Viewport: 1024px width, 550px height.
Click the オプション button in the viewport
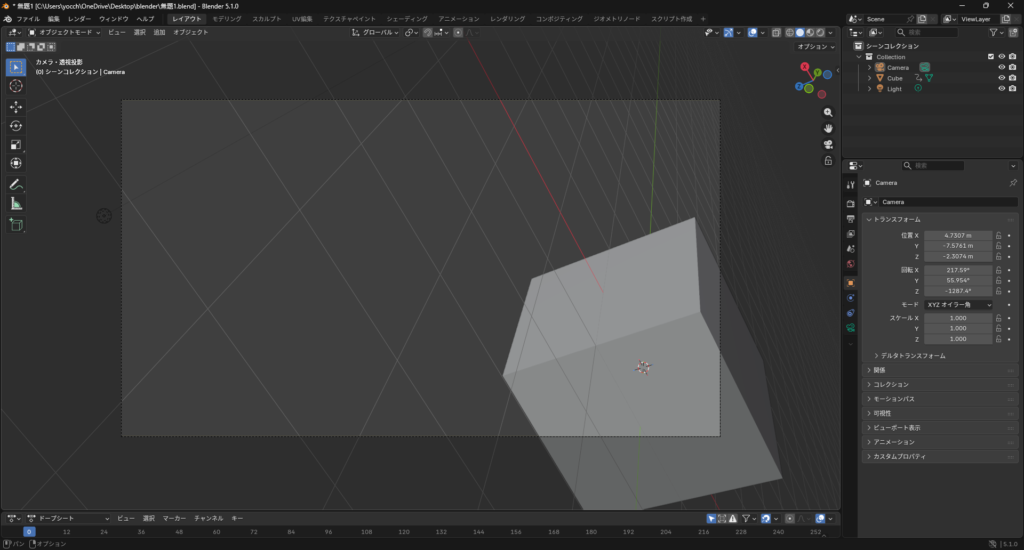coord(814,47)
